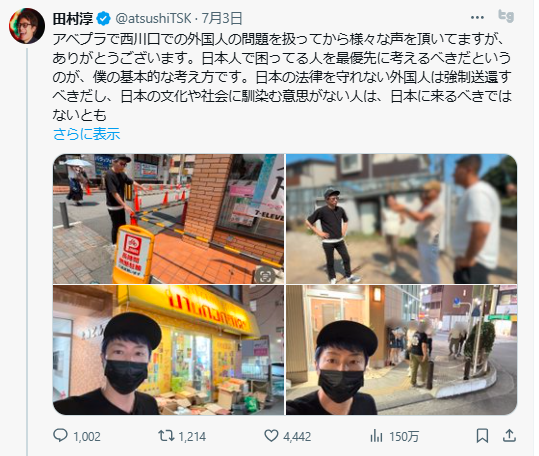Image resolution: width=539 pixels, height=456 pixels.
Task: Open 田村淳 profile avatar
Action: (x=27, y=26)
